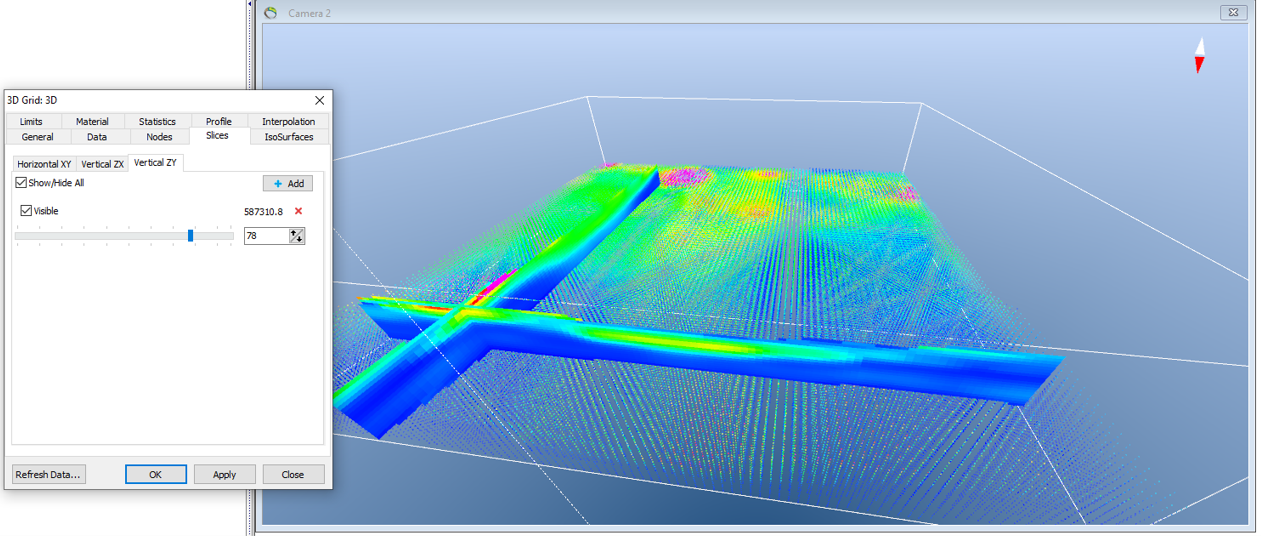Click the north arrow compass in 3D view
Screen dimensions: 1261x536
[1199, 56]
